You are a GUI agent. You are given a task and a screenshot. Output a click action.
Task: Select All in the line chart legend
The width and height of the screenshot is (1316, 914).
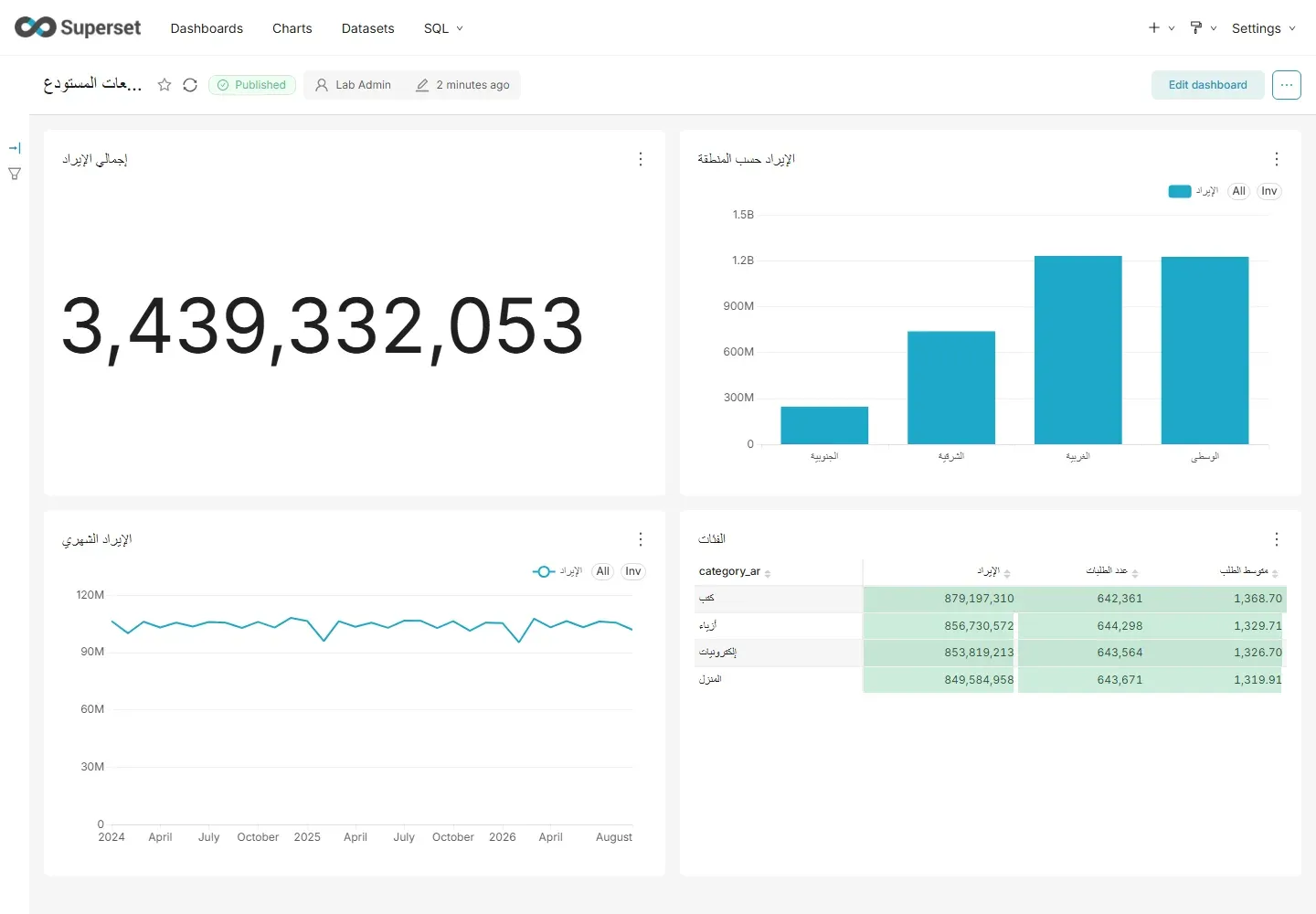(x=602, y=571)
